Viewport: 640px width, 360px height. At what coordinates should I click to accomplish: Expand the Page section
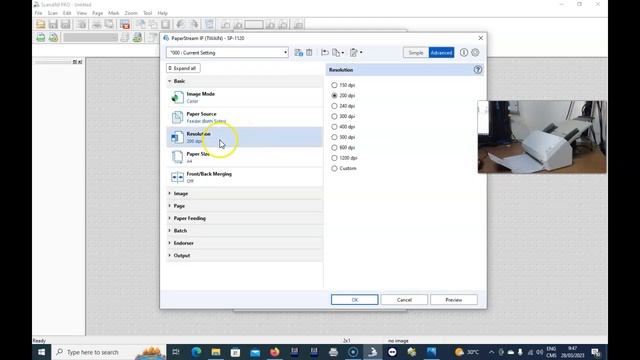point(244,206)
